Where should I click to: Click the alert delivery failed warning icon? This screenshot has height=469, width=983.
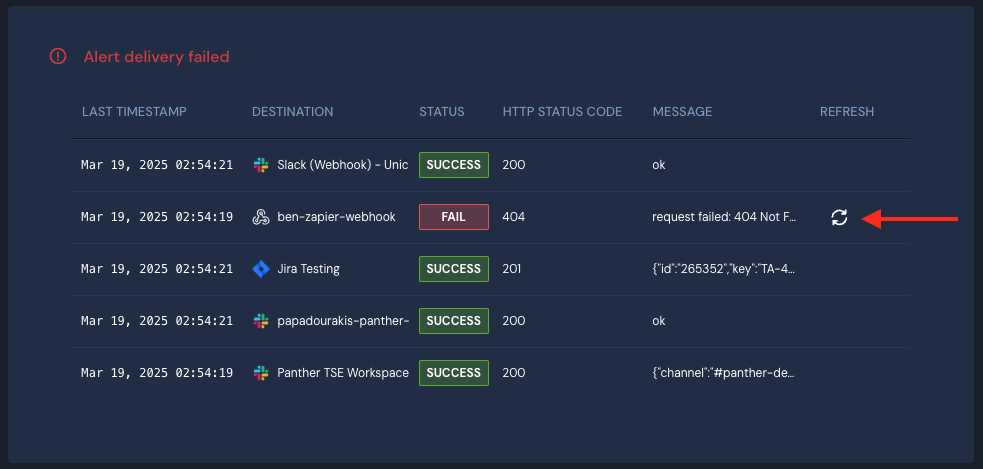[x=58, y=56]
